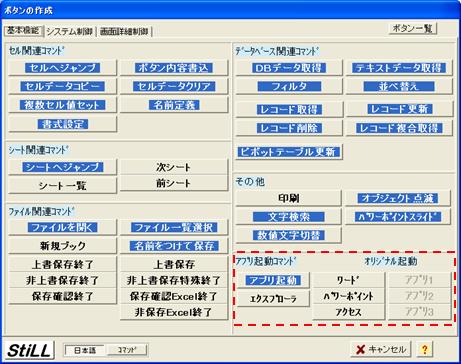The image size is (461, 364).
Task: Select the レコード複合取得 button
Action: pos(399,128)
